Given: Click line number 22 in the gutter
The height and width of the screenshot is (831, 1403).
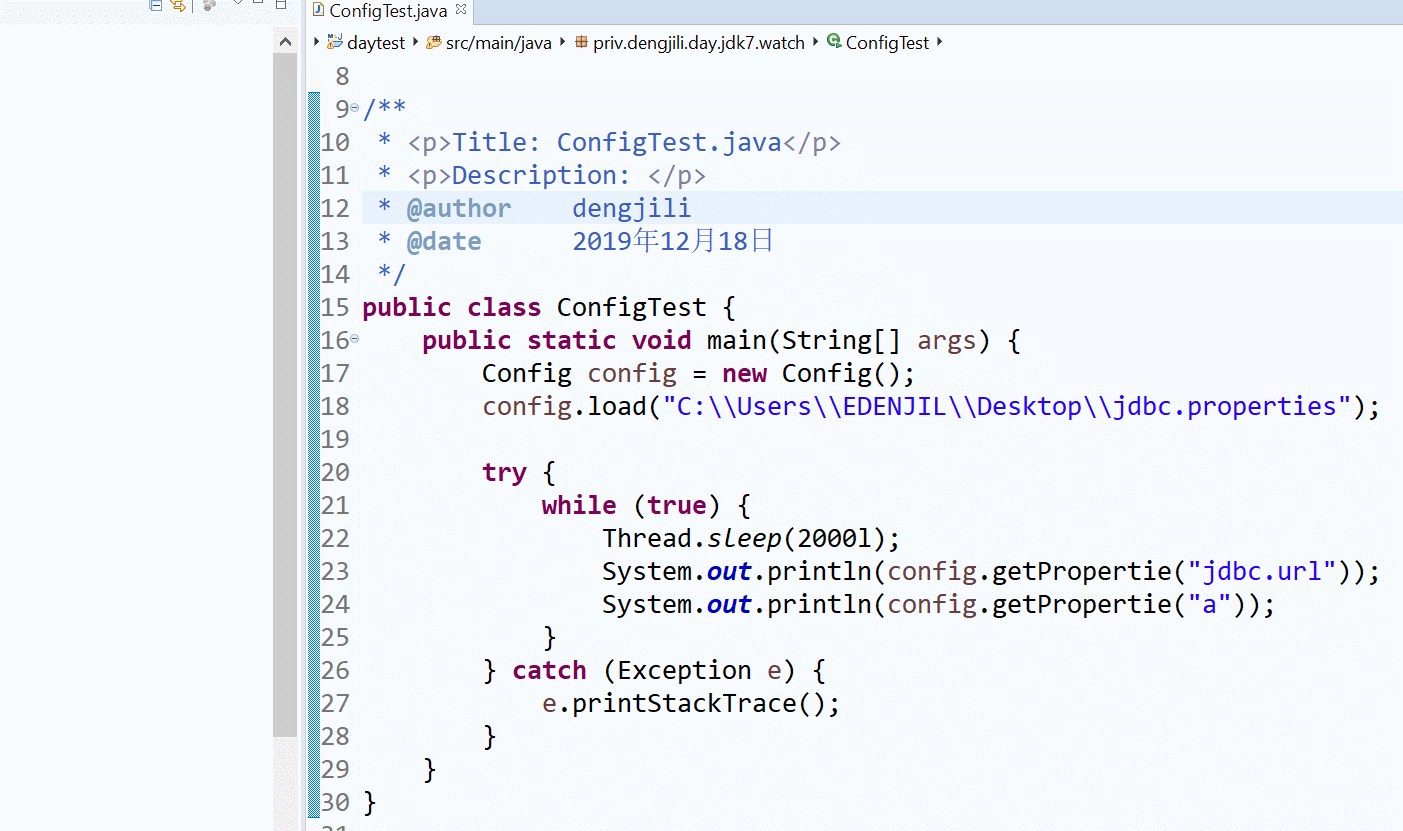Looking at the screenshot, I should coord(335,538).
